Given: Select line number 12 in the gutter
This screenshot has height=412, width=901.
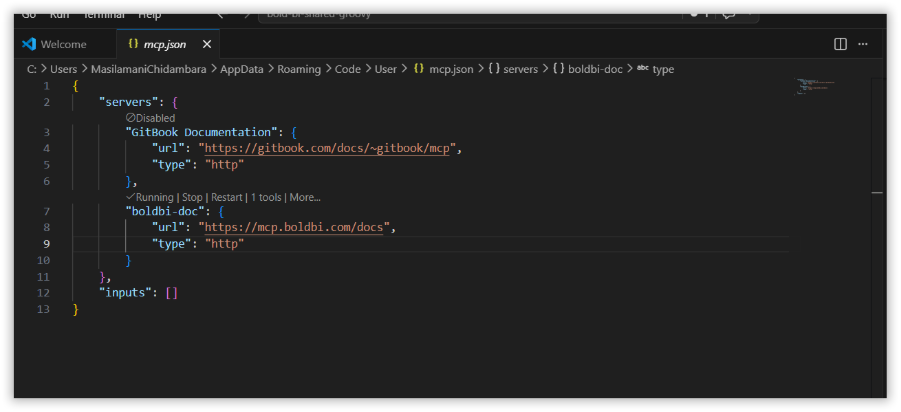Looking at the screenshot, I should point(44,293).
